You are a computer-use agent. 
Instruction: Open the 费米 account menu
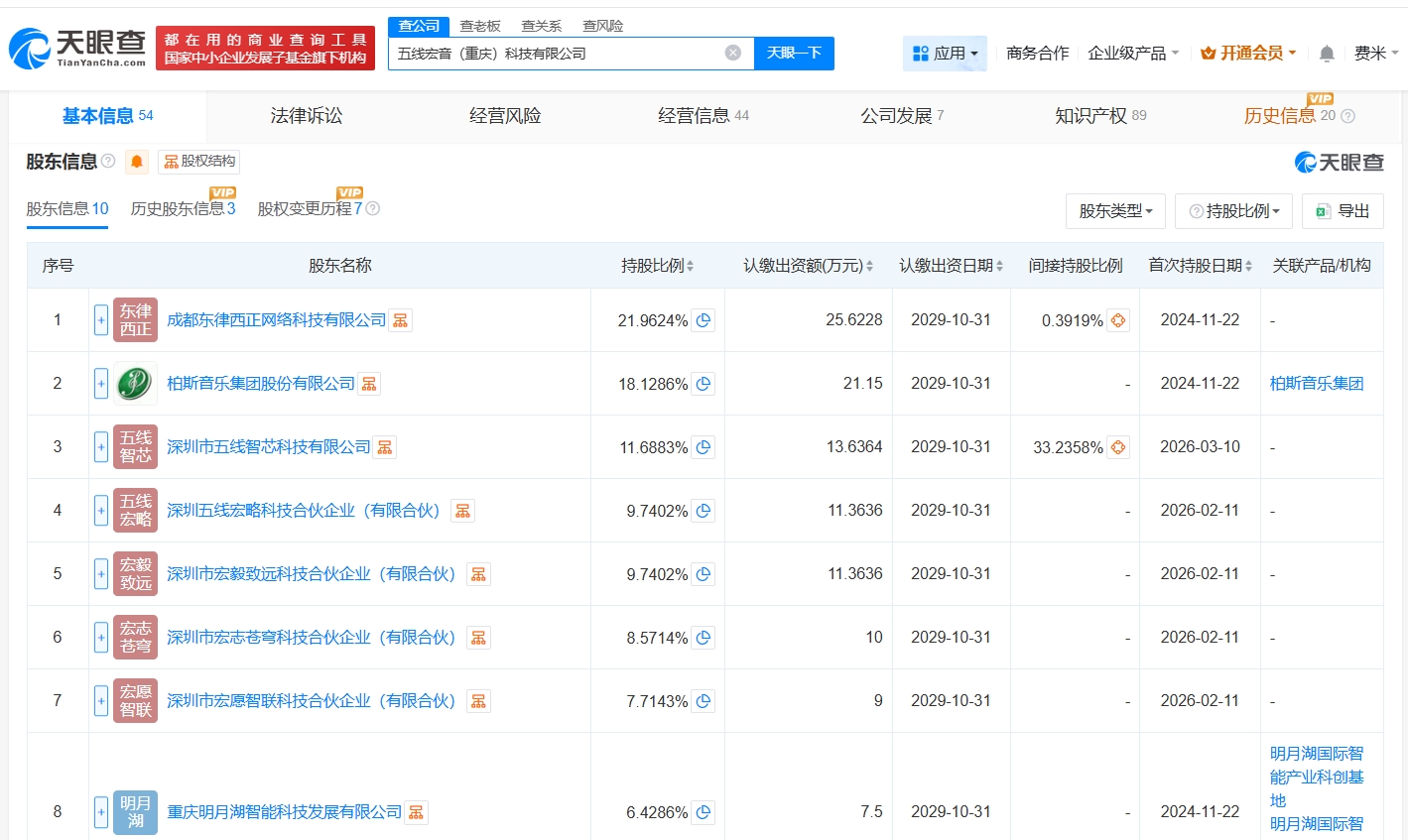point(1376,54)
